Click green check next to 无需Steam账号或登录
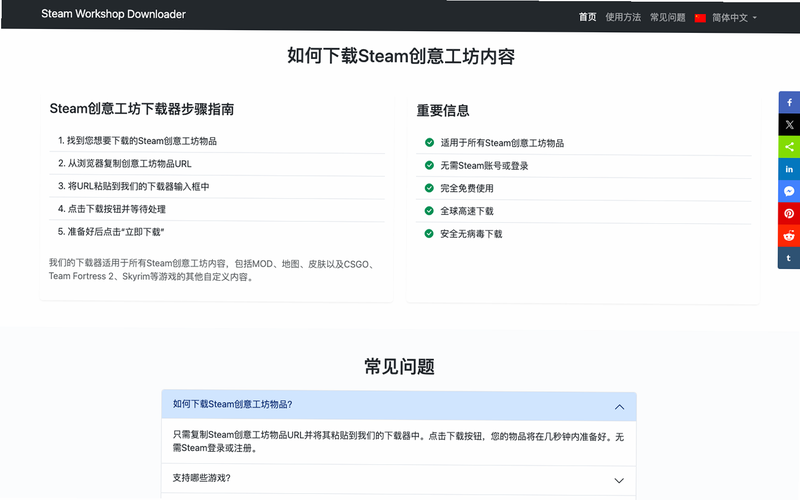This screenshot has width=800, height=500. click(429, 165)
